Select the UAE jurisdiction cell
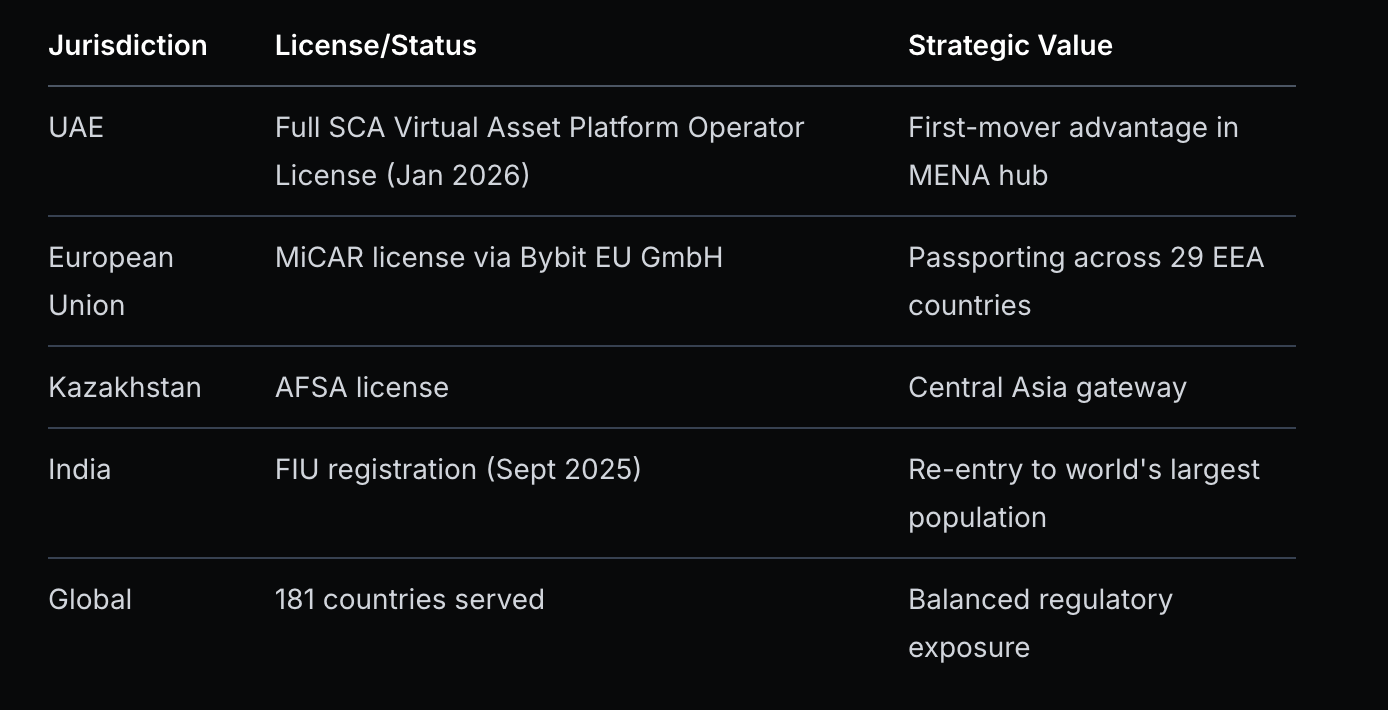Screen dimensions: 1388x710 pyautogui.click(x=76, y=128)
